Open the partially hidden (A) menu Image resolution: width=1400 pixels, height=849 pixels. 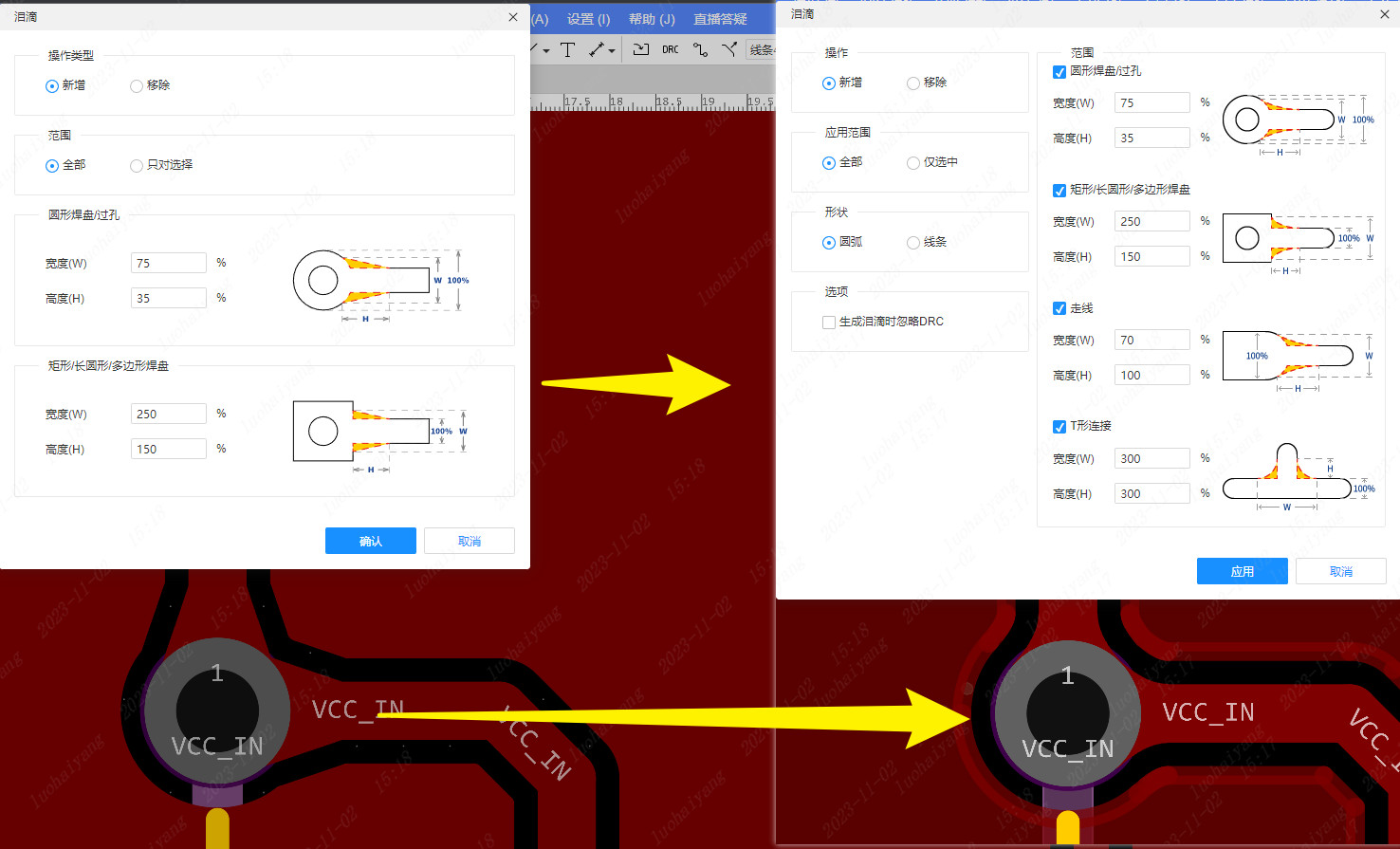[x=540, y=19]
